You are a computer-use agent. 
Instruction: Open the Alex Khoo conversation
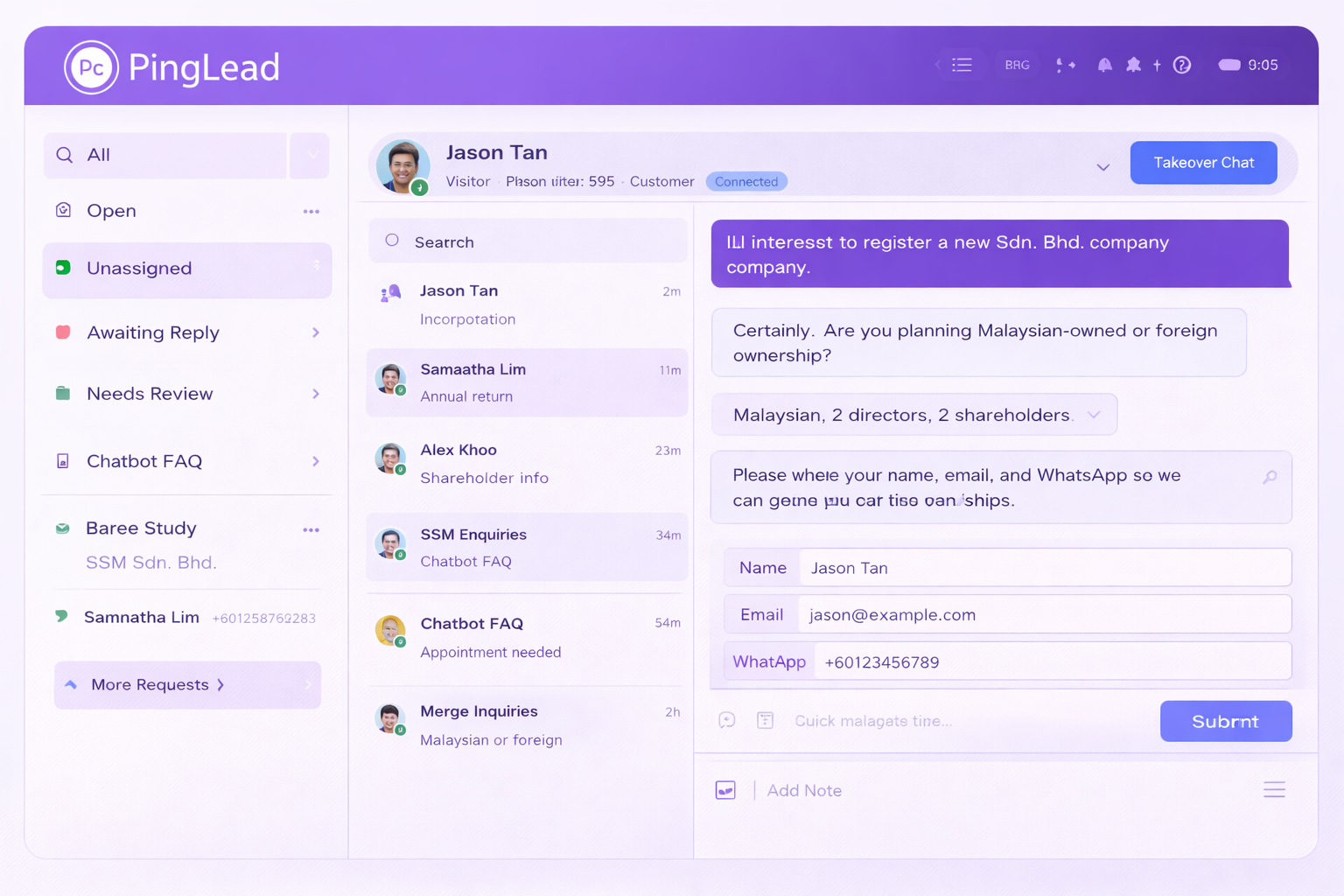pyautogui.click(x=527, y=464)
